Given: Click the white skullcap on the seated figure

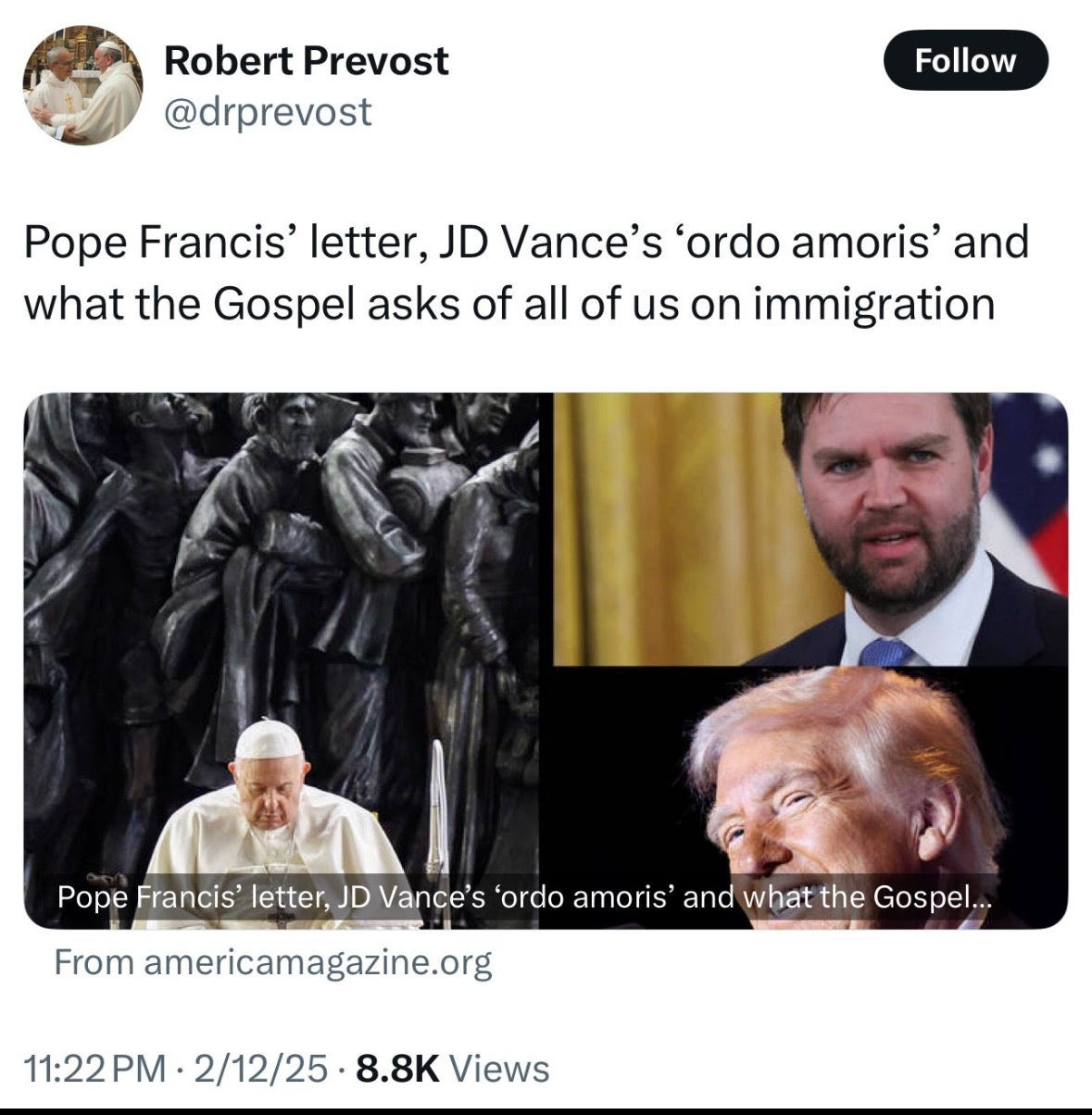Looking at the screenshot, I should point(269,739).
